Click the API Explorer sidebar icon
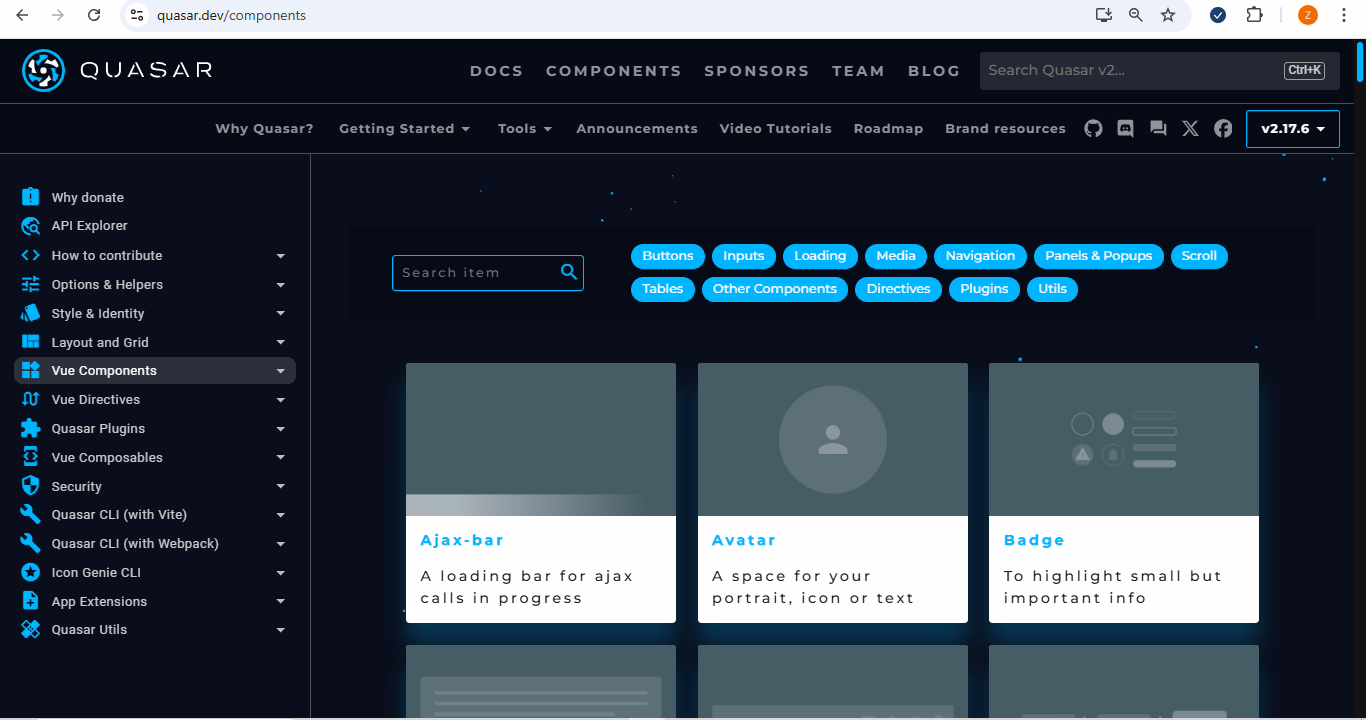 click(31, 226)
